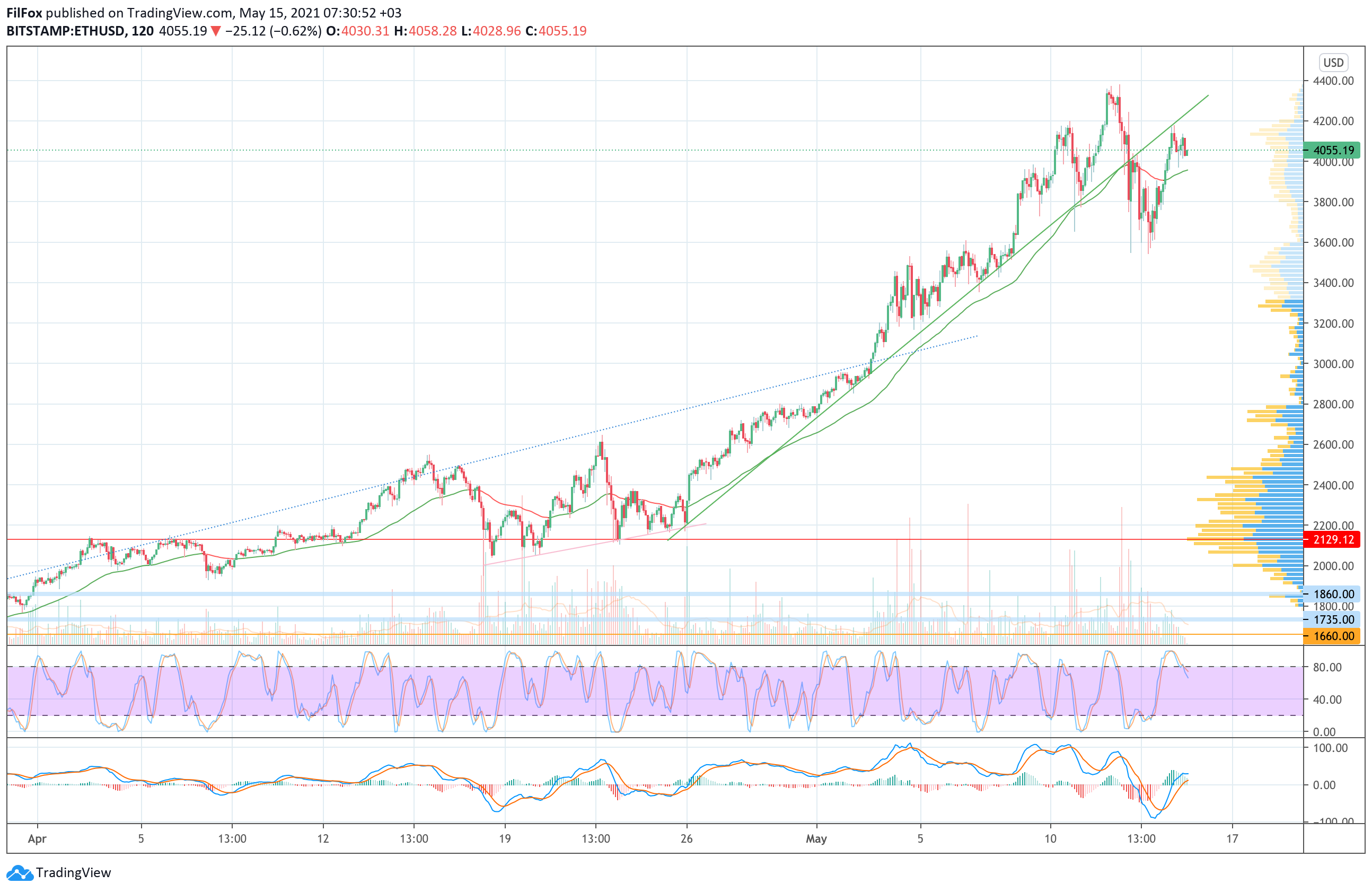Click the BITSTAMP:ETHUSD symbol title
1372x892 pixels.
click(x=66, y=31)
